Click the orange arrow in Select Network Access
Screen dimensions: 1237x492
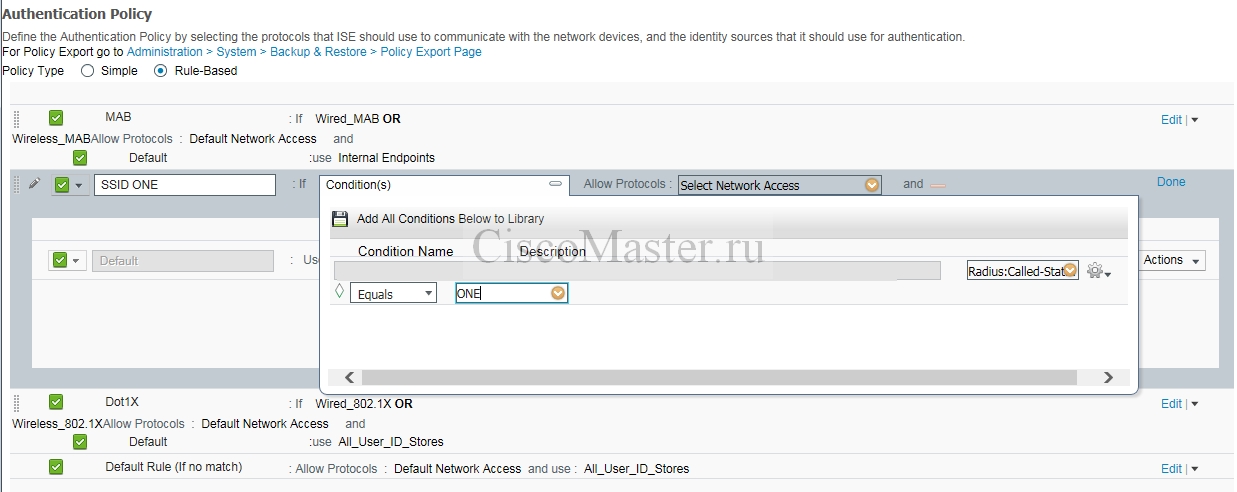point(871,185)
